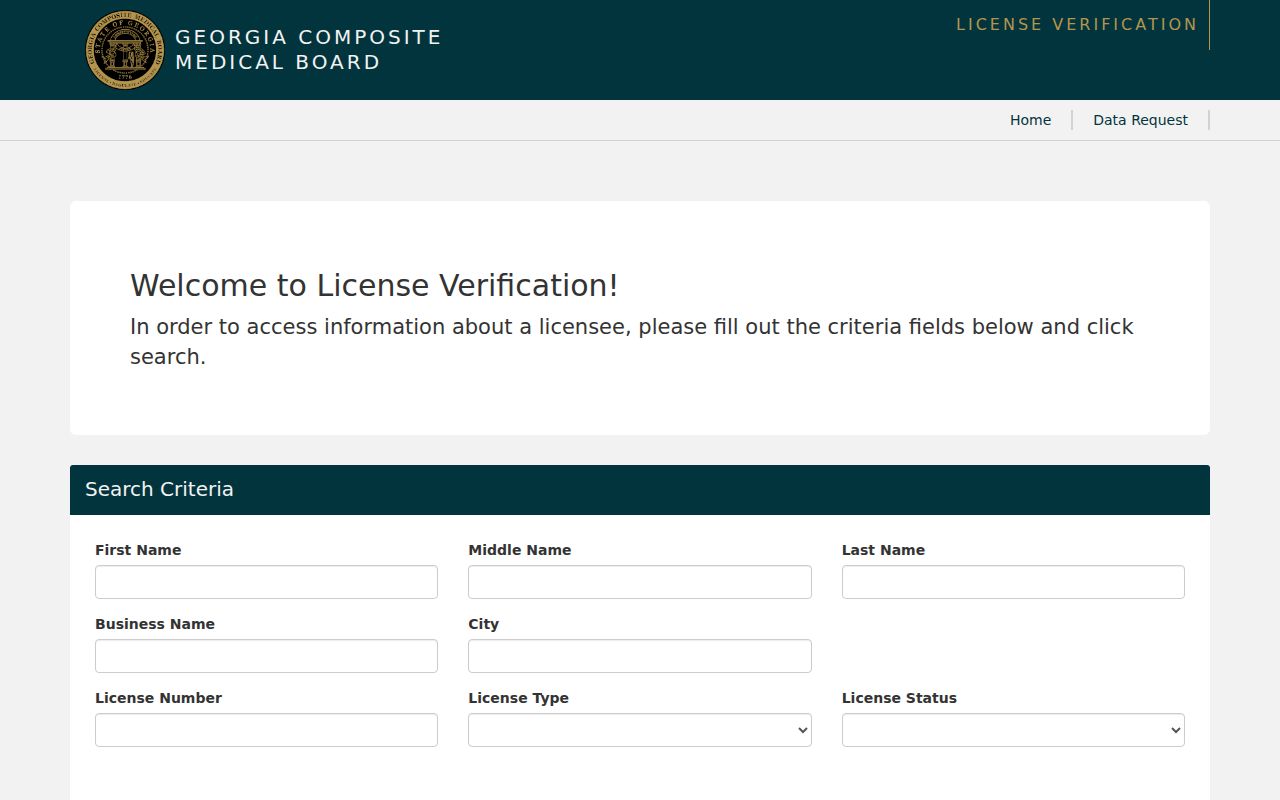Image resolution: width=1280 pixels, height=800 pixels.
Task: Open the Home navigation link
Action: 1030,120
